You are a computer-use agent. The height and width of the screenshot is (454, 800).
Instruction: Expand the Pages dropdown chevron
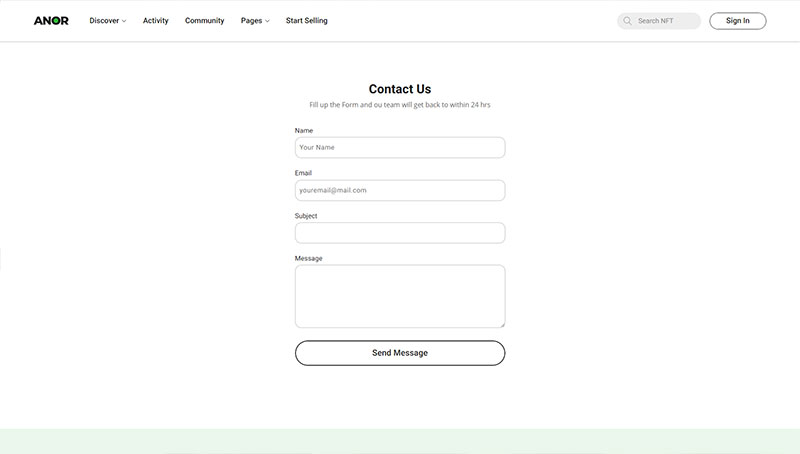point(267,21)
